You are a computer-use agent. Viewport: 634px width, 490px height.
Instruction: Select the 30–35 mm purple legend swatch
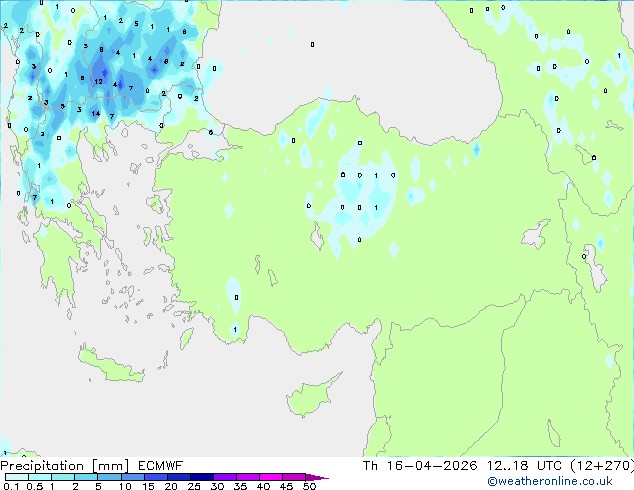[225, 477]
